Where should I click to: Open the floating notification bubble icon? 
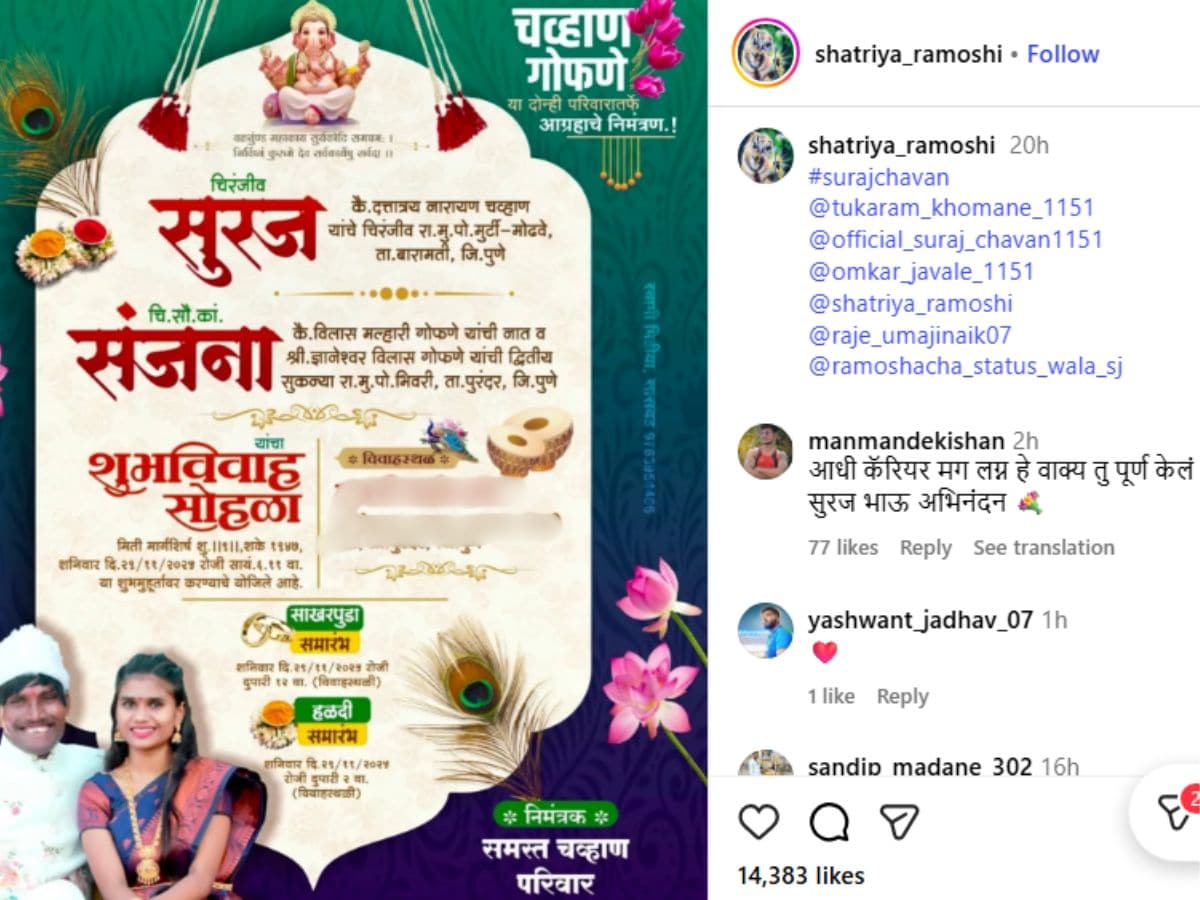click(1172, 812)
